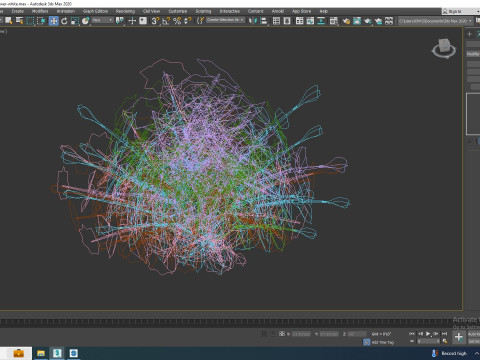Open Curve Editor icon
The width and height of the screenshot is (480, 360).
(310, 21)
